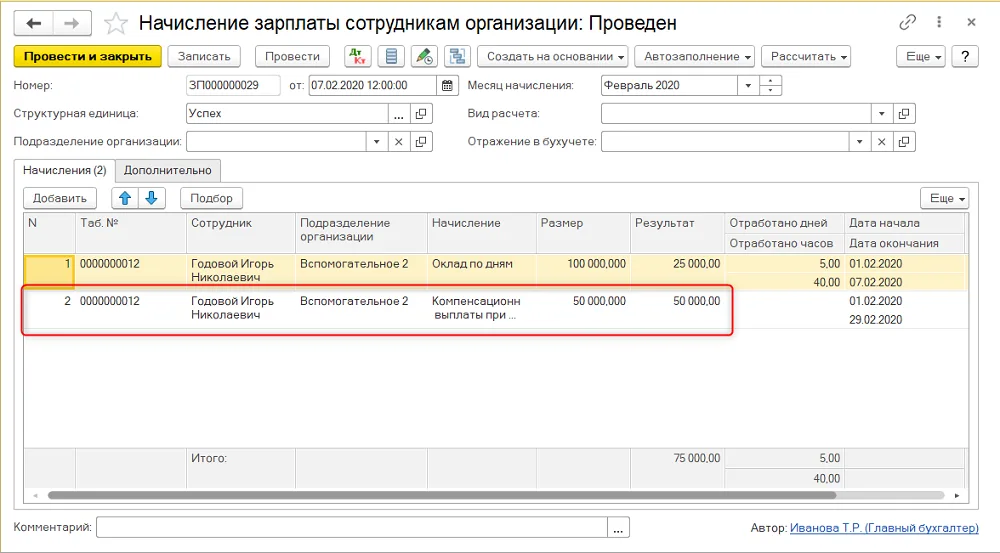This screenshot has height=553, width=1000.
Task: Switch to the Дополнительно tab
Action: 168,170
